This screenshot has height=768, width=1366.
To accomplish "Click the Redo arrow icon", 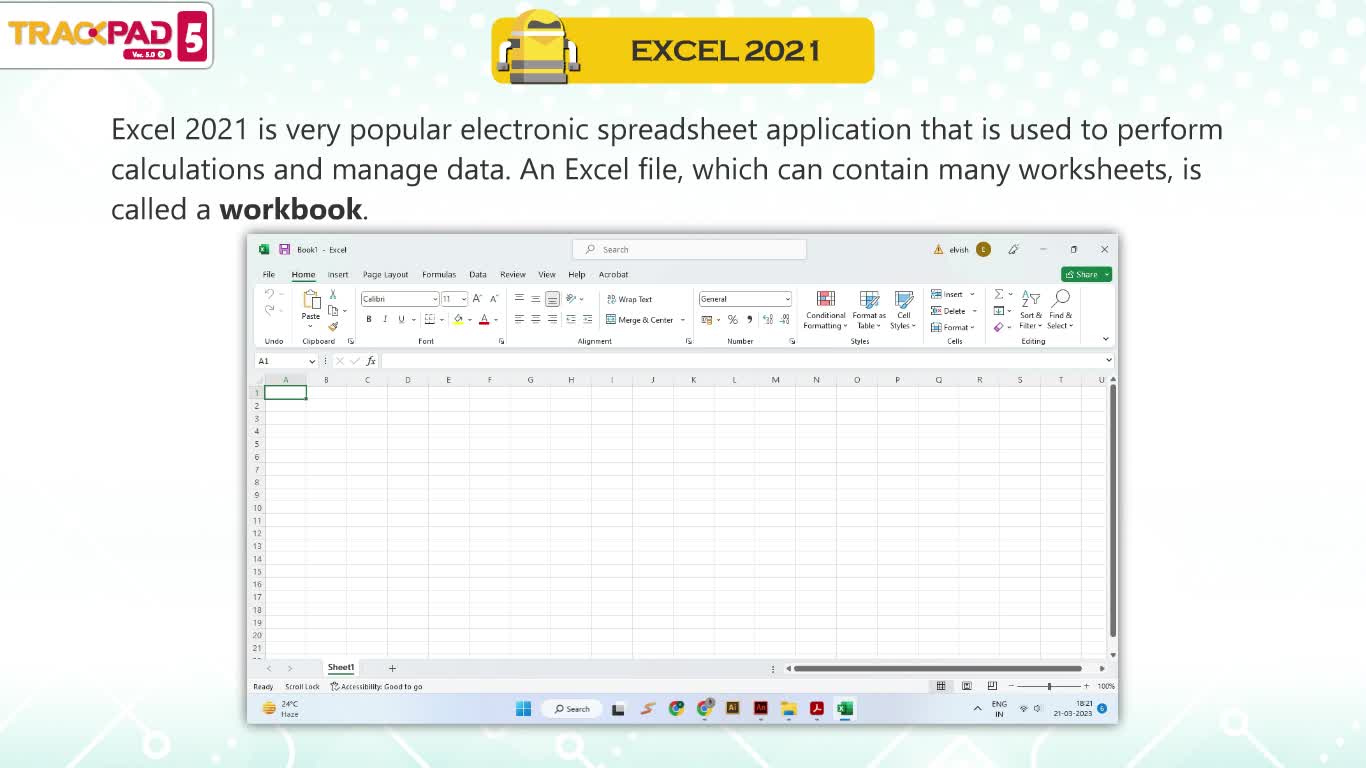I will 269,310.
